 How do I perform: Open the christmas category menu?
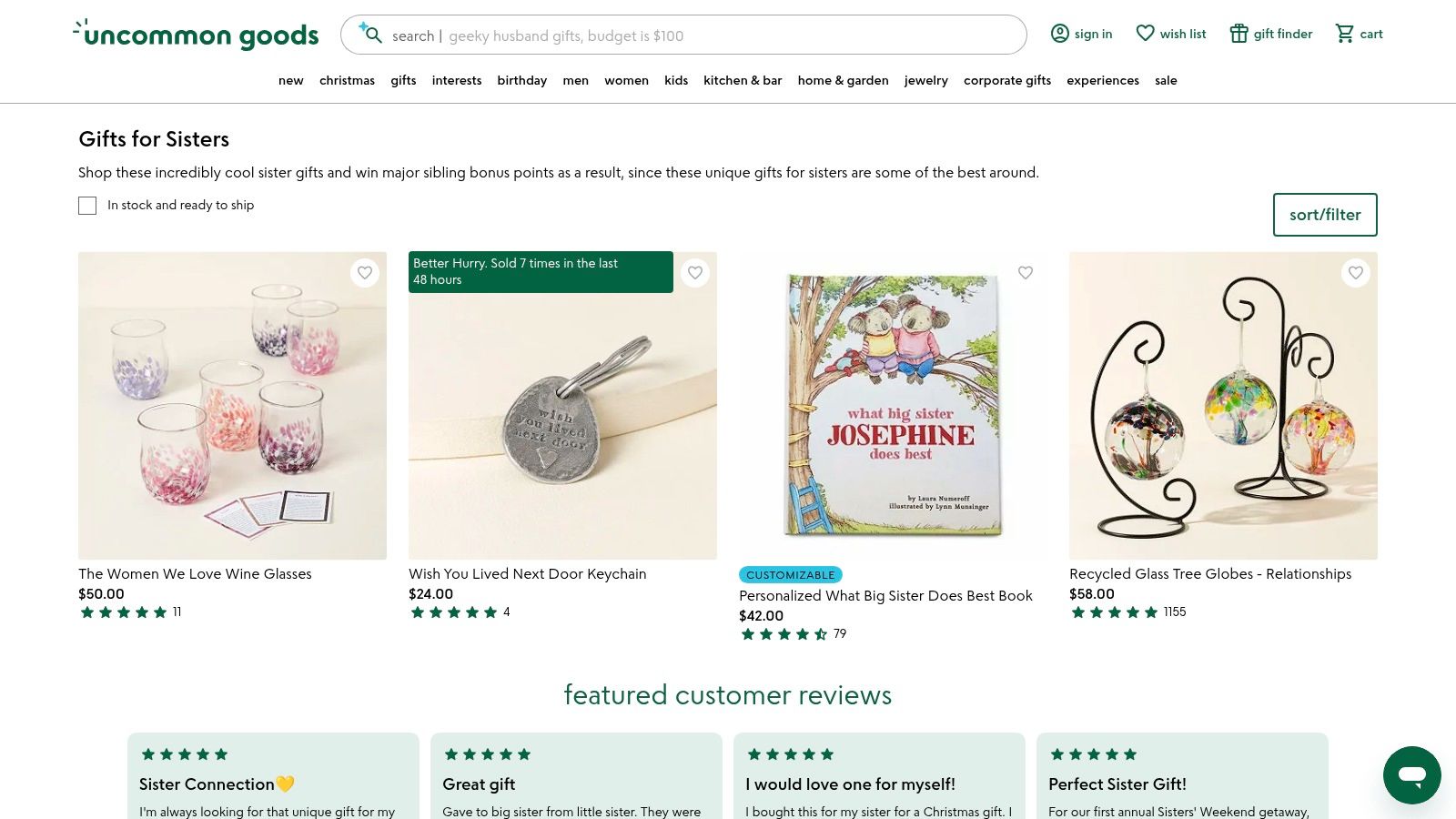coord(347,80)
